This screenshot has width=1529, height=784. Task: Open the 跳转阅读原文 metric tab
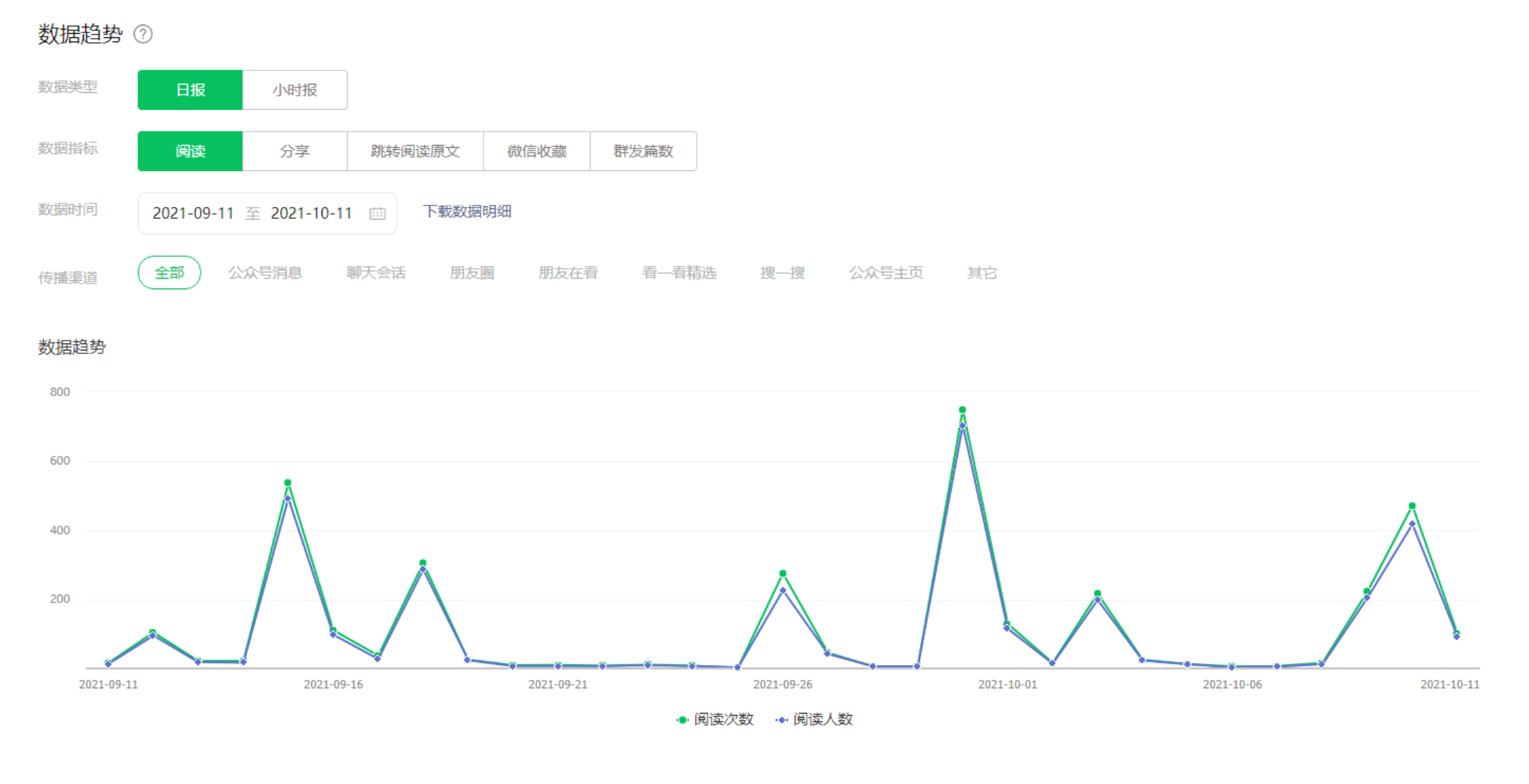(415, 151)
